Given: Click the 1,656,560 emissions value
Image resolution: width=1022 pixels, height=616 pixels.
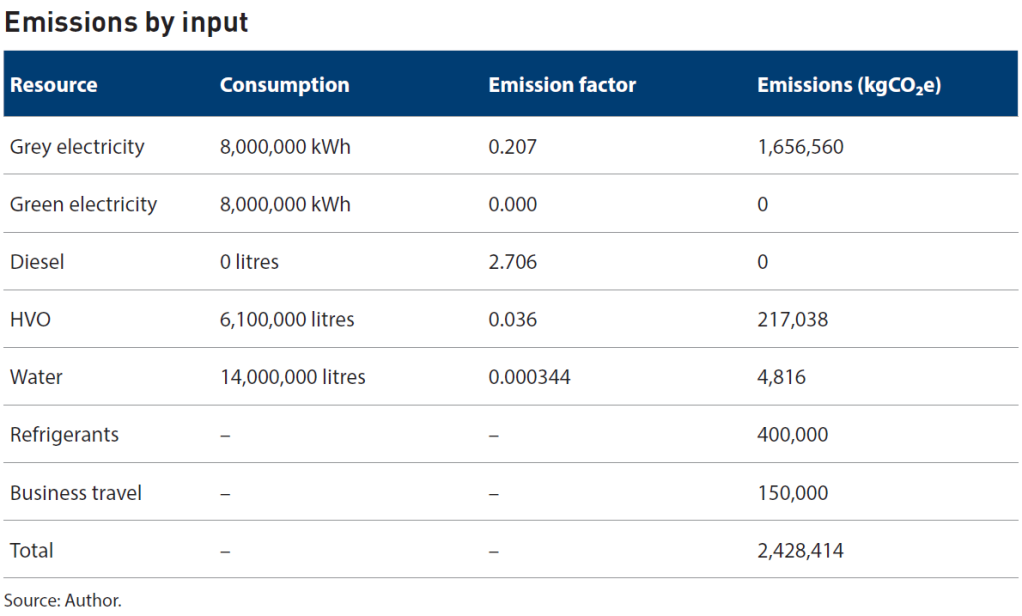Looking at the screenshot, I should (x=800, y=147).
